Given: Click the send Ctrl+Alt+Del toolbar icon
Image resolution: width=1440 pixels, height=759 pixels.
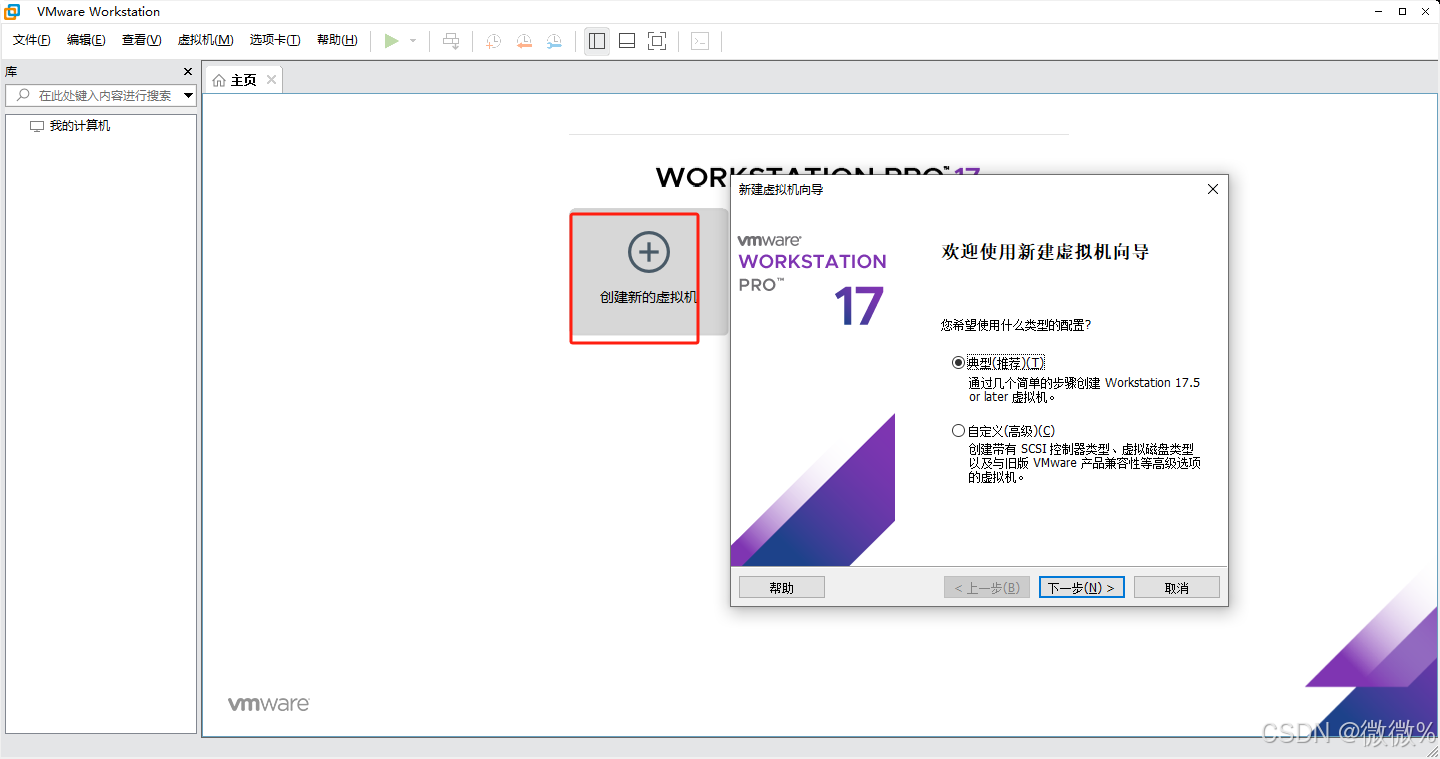Looking at the screenshot, I should (x=451, y=41).
